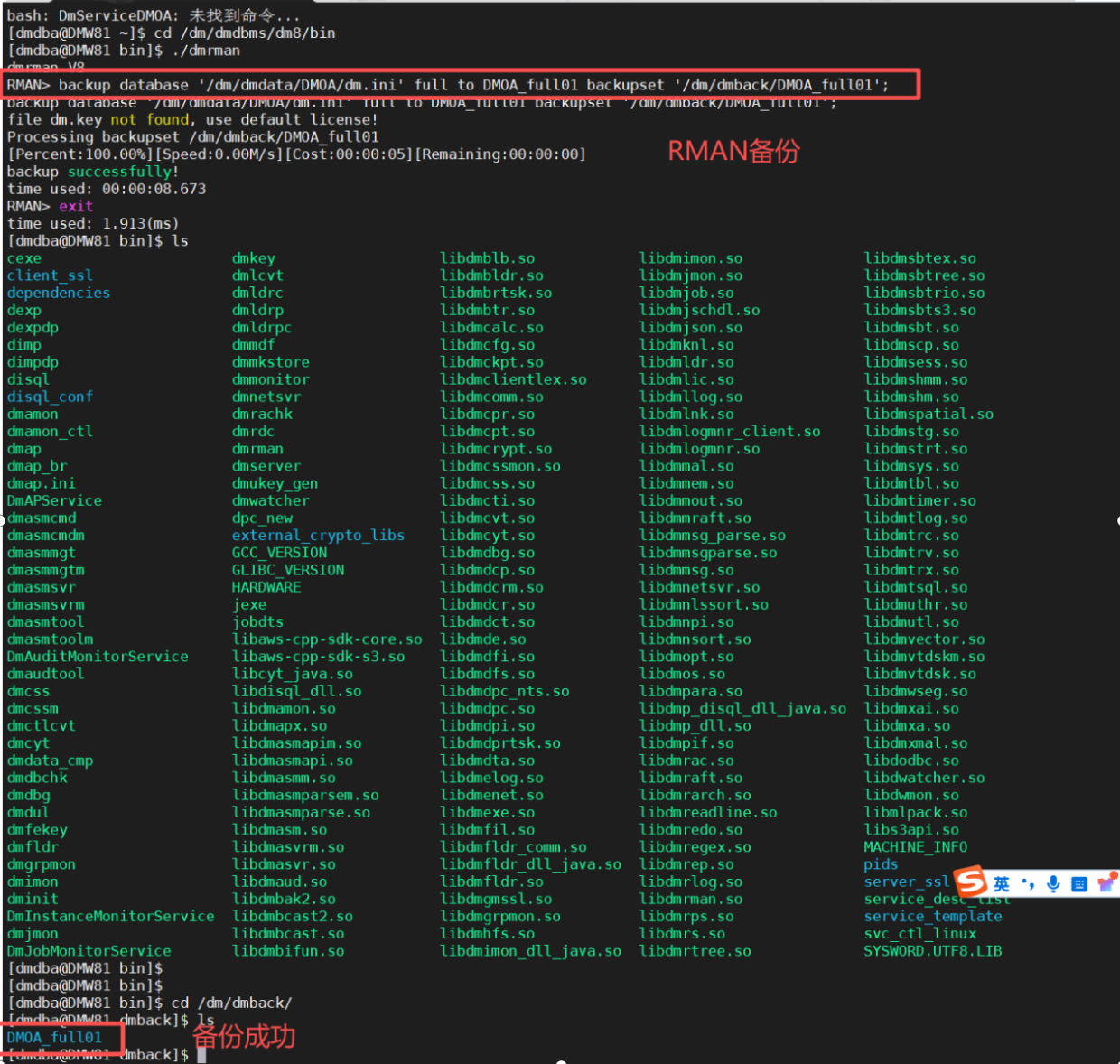Click the 'dmmonitor' executable name
Image resolution: width=1120 pixels, height=1064 pixels.
click(271, 379)
